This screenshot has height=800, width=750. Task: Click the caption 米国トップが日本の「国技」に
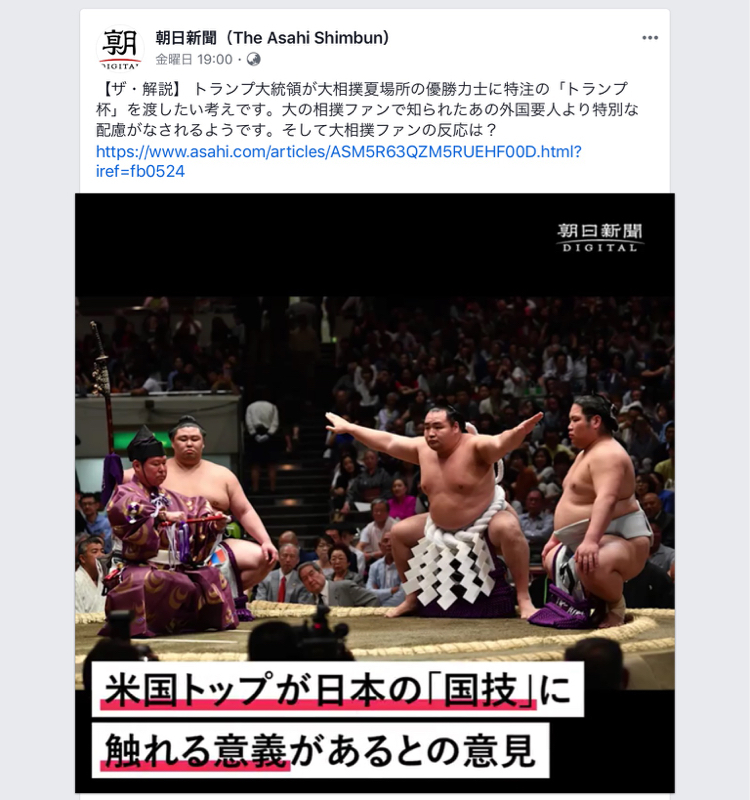[338, 689]
